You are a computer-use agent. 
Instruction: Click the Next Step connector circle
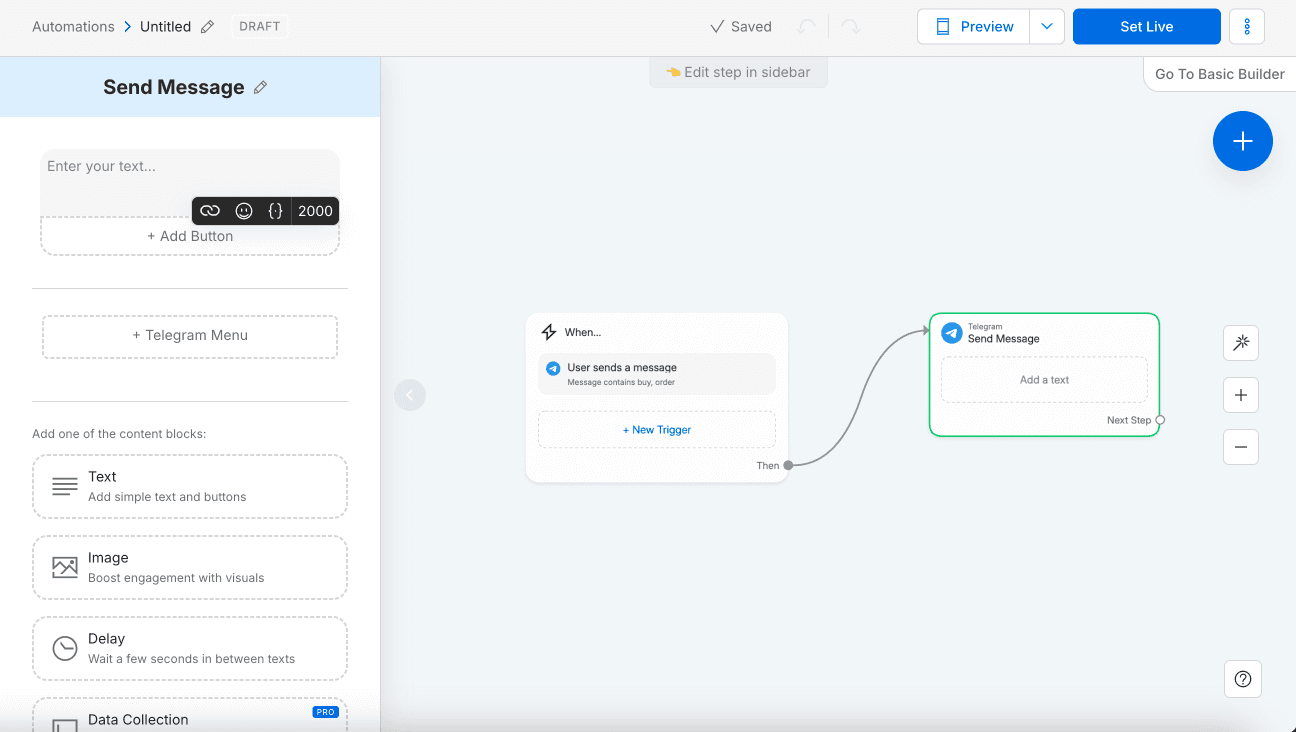click(x=1160, y=420)
